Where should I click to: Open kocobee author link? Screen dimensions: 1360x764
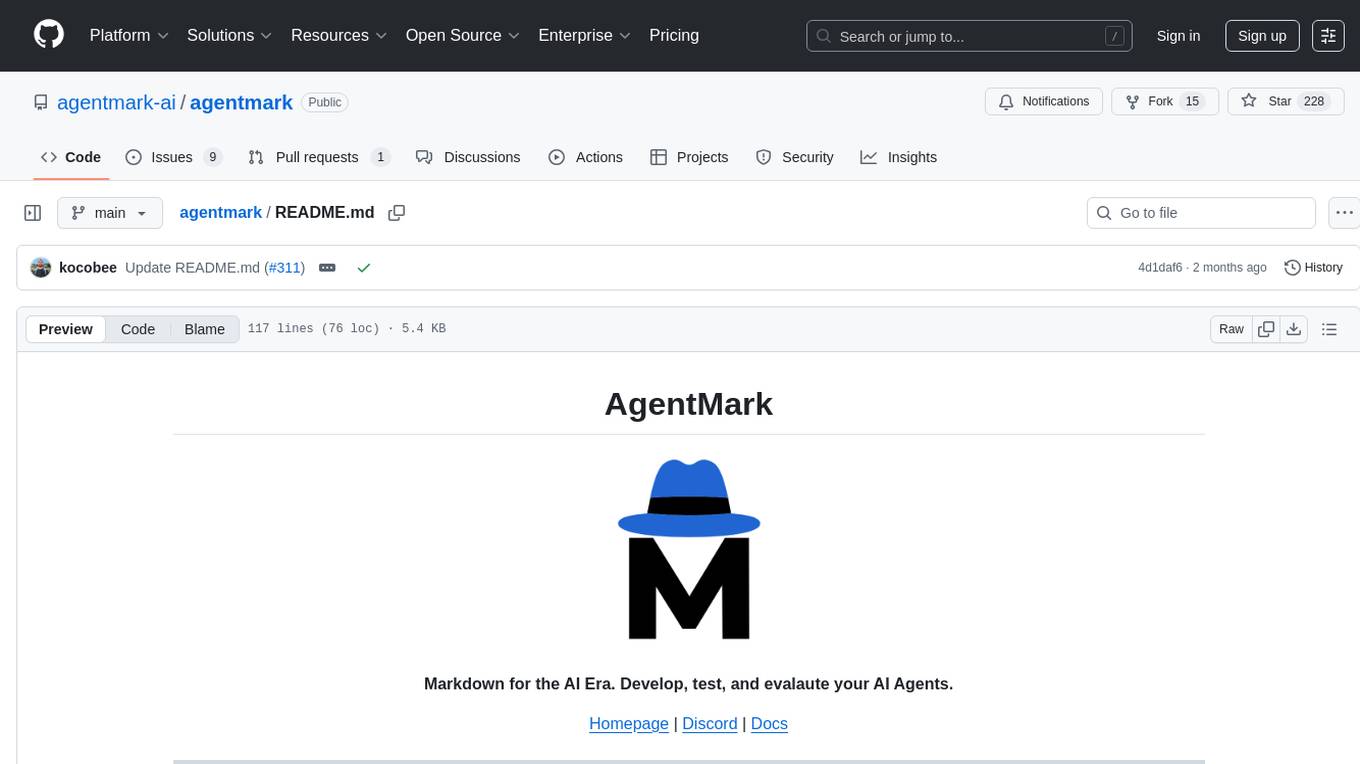88,267
